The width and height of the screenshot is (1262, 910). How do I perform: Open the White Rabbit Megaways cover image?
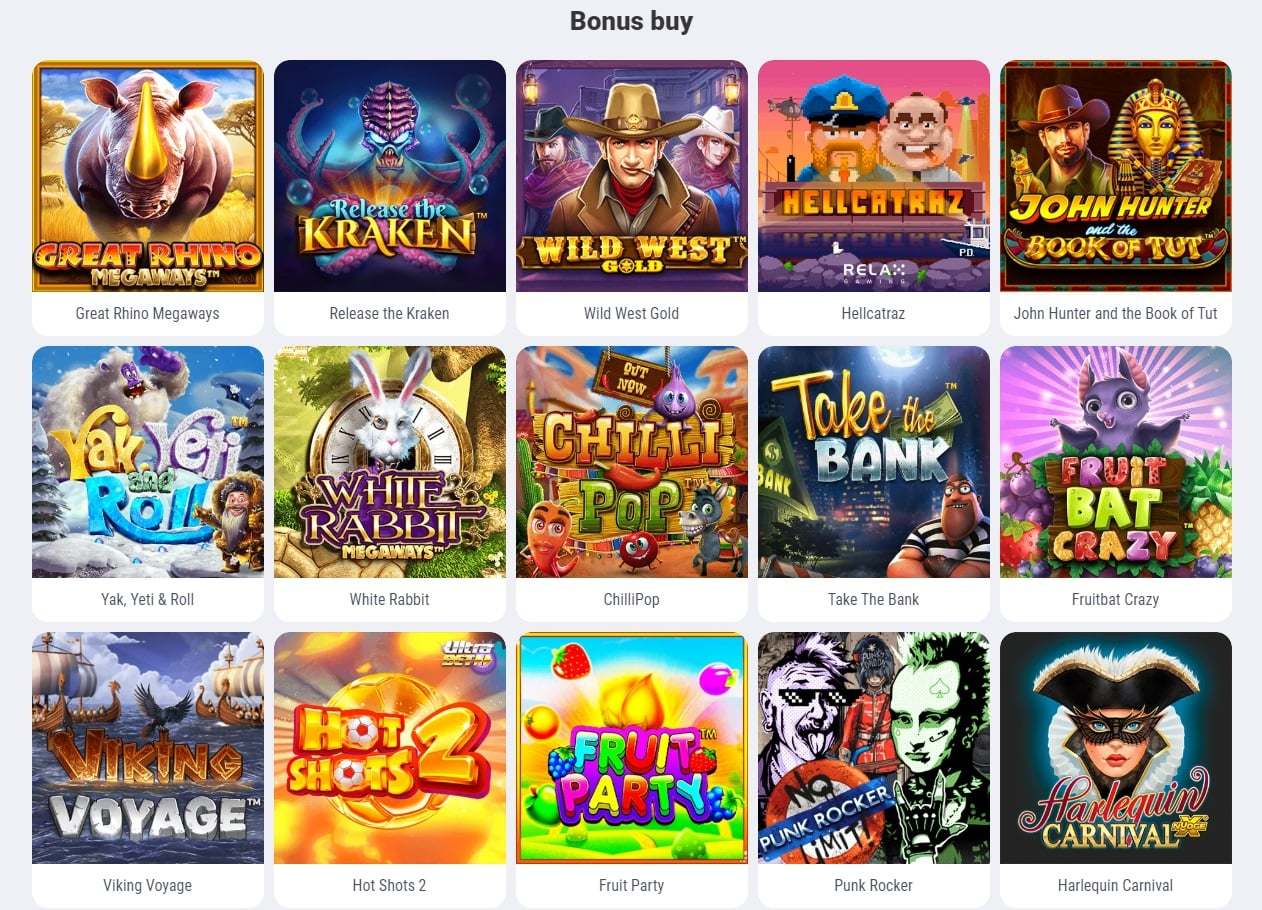click(x=390, y=462)
